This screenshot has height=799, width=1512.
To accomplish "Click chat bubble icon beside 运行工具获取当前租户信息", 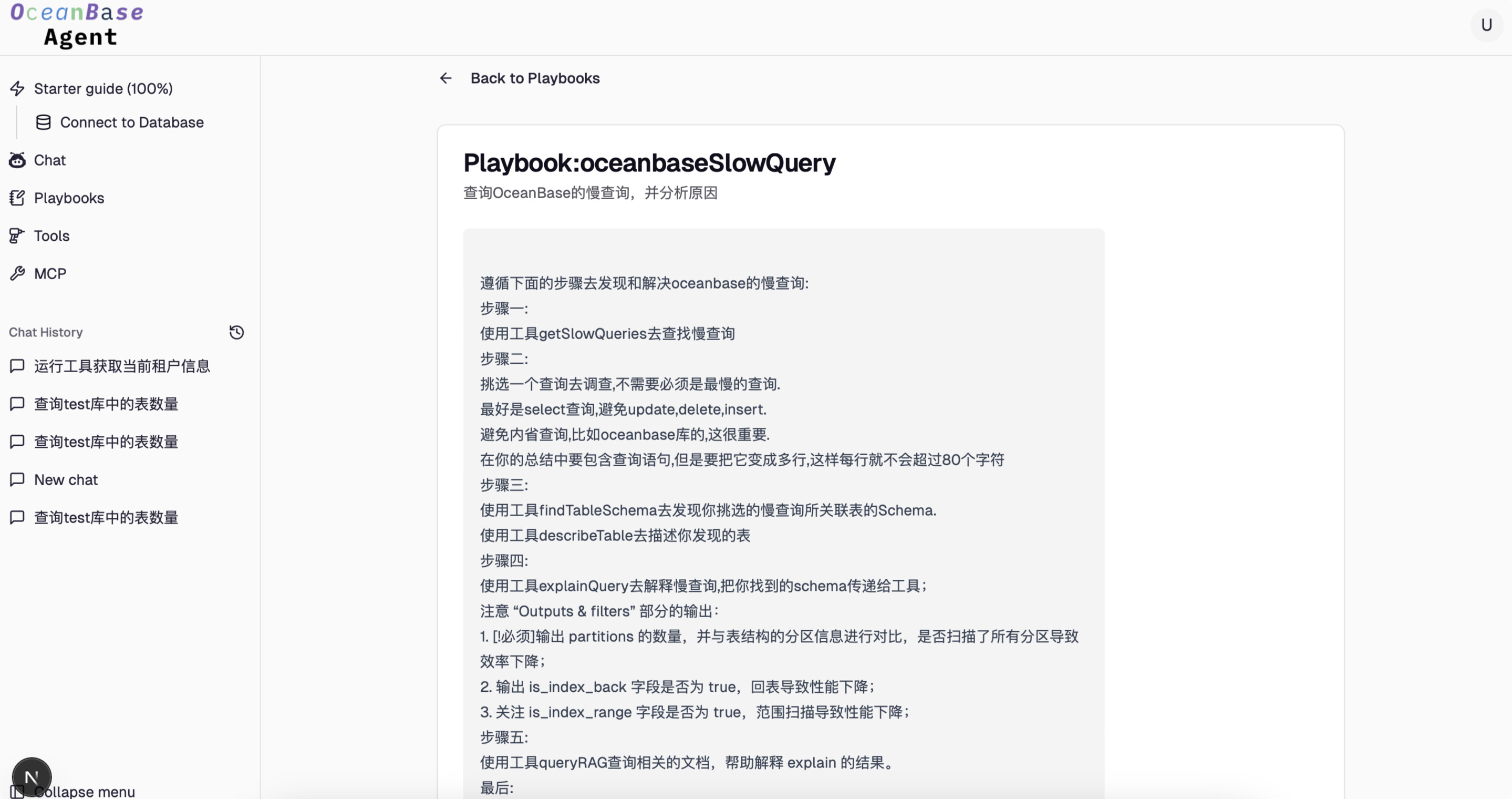I will (x=17, y=366).
